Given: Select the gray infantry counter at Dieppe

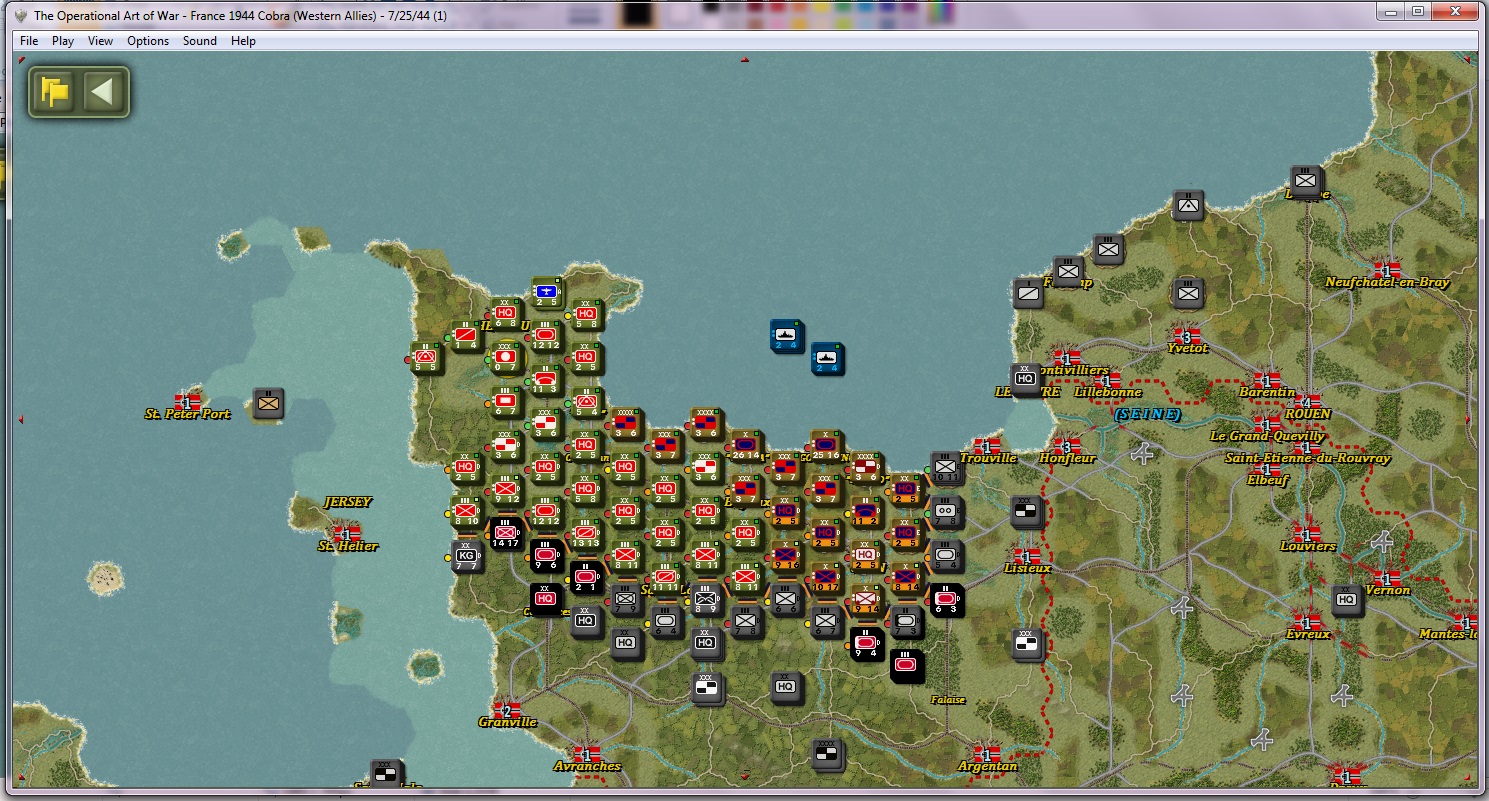Looking at the screenshot, I should pos(1306,182).
